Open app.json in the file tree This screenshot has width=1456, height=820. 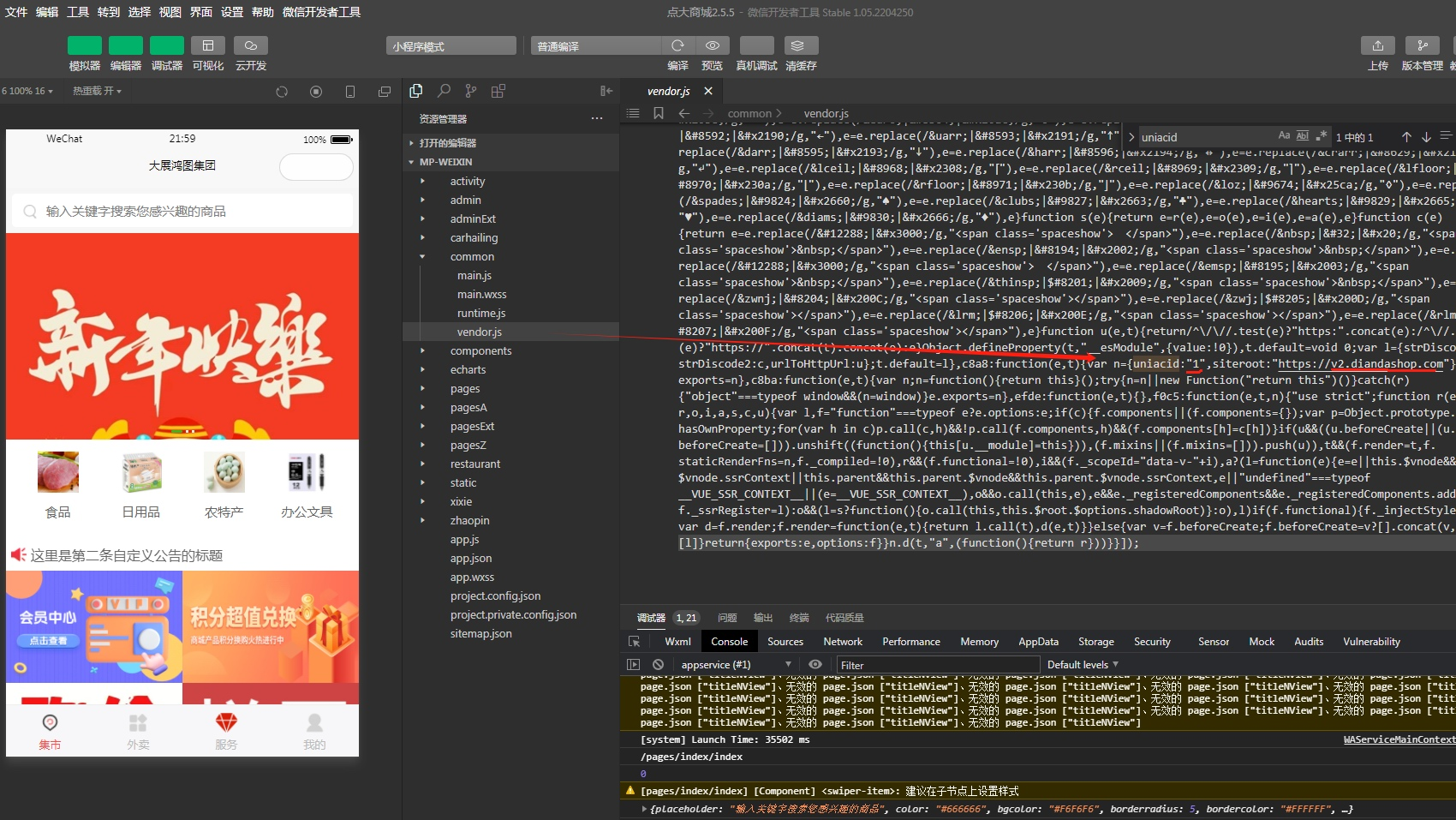point(470,559)
